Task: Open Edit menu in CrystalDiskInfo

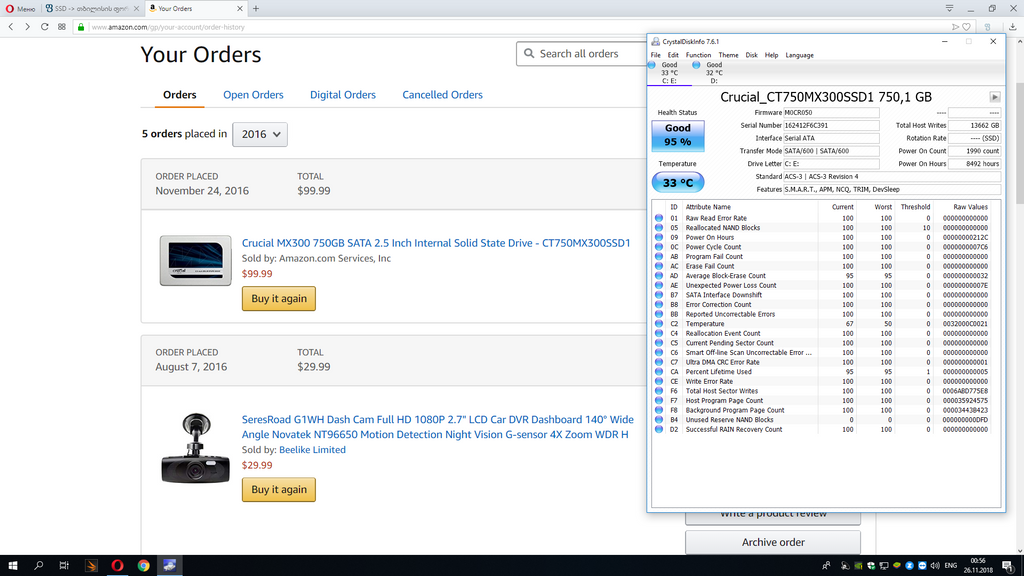Action: click(673, 56)
